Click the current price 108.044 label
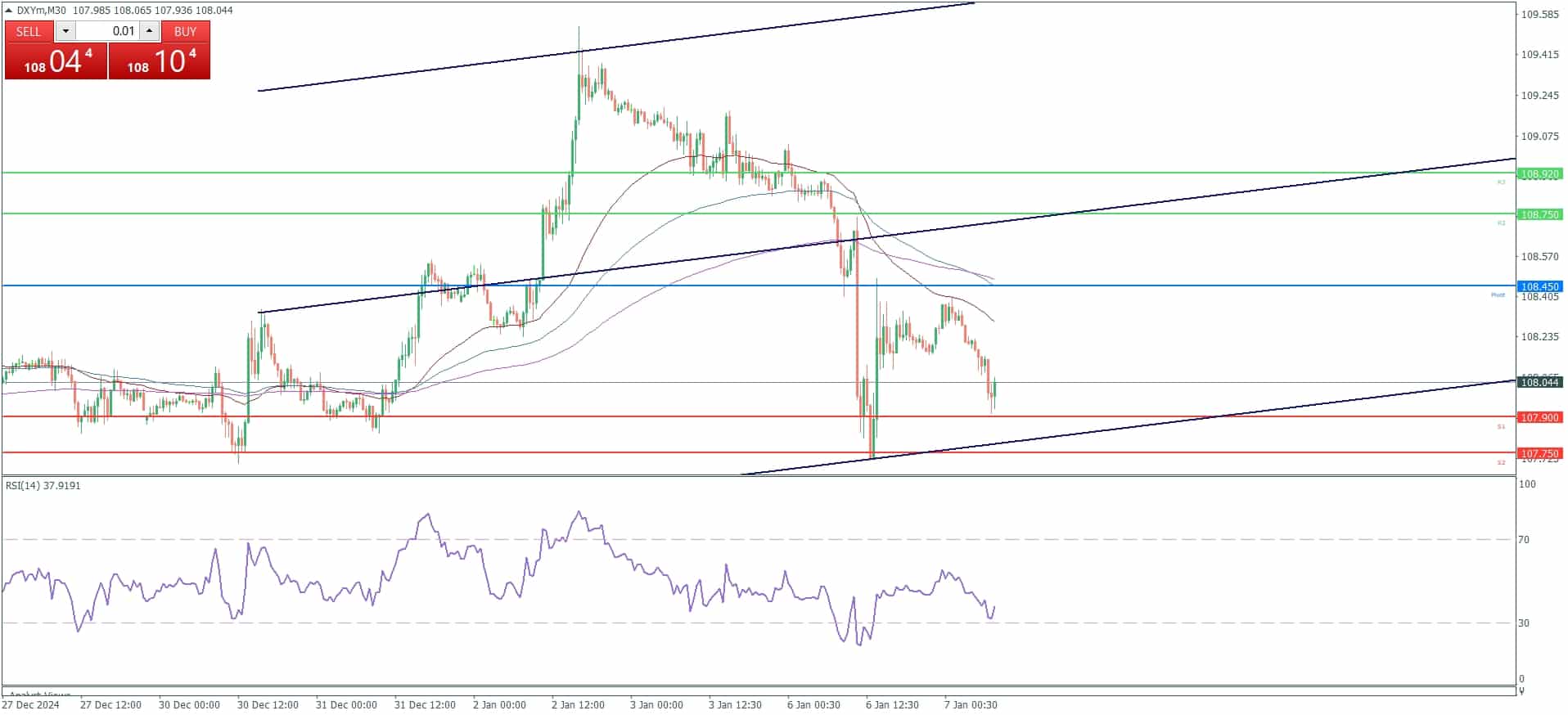 (x=1539, y=382)
